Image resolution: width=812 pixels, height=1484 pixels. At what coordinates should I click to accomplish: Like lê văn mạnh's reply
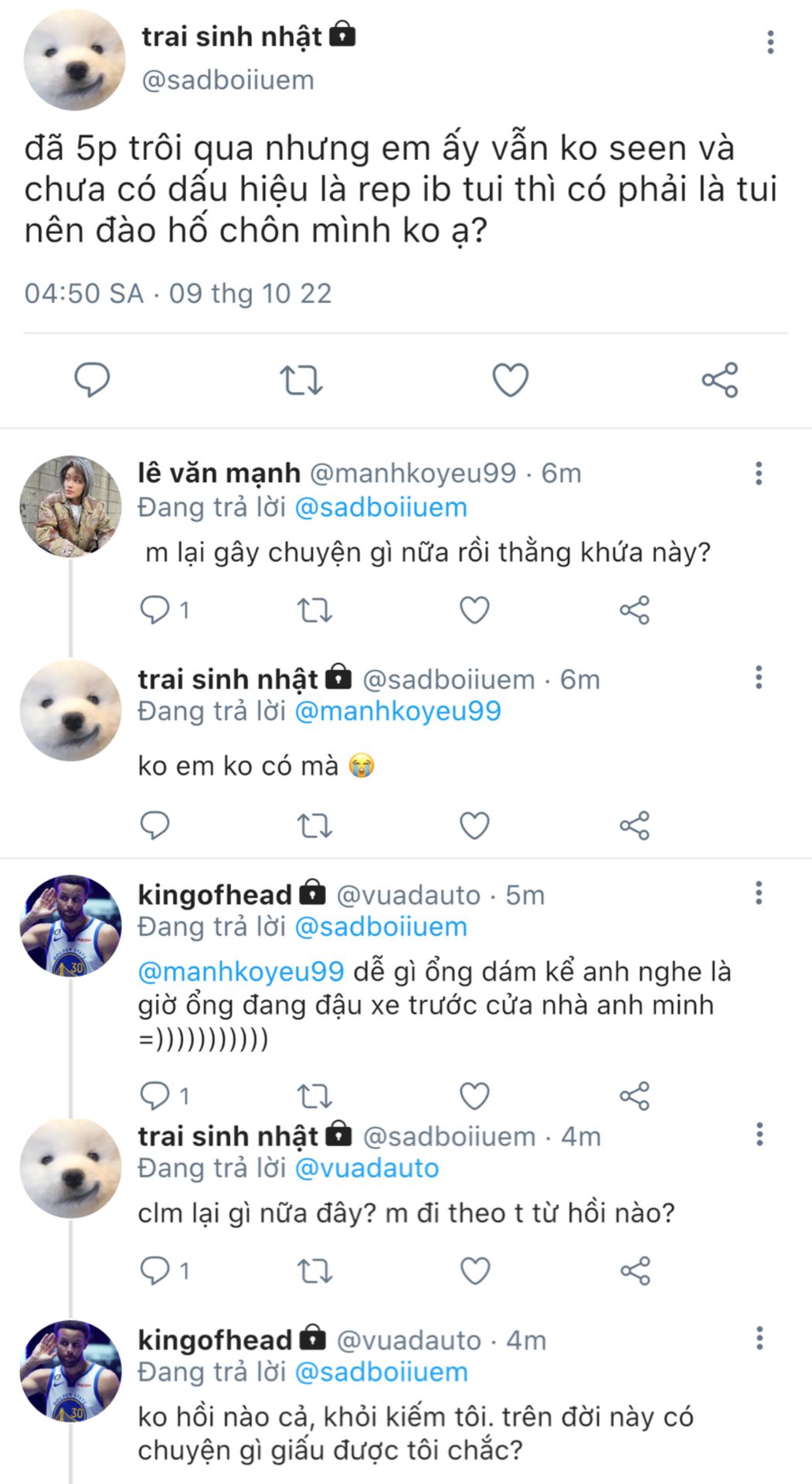point(474,610)
